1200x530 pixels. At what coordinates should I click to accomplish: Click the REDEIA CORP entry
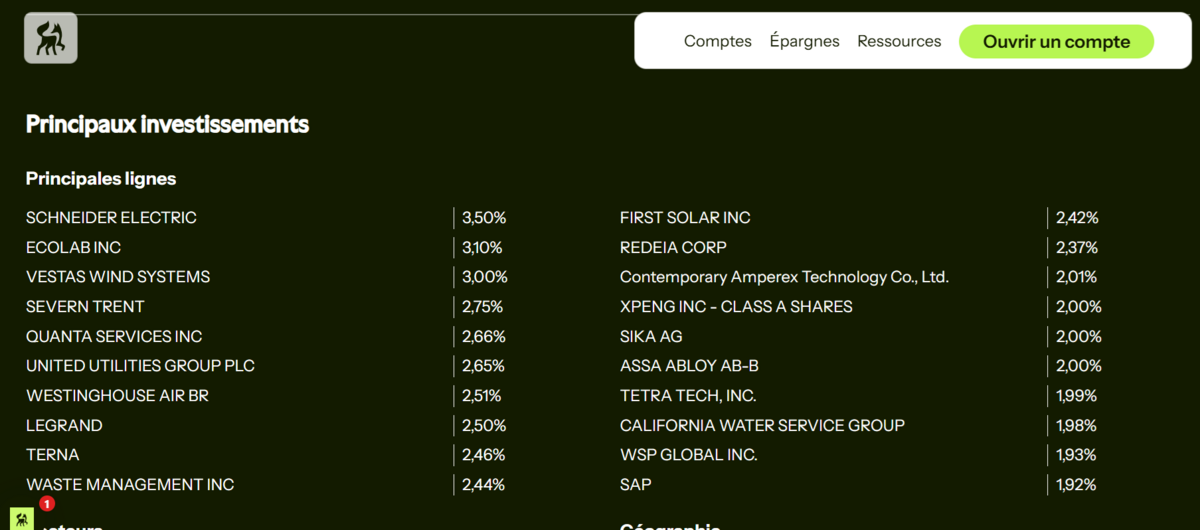point(673,247)
